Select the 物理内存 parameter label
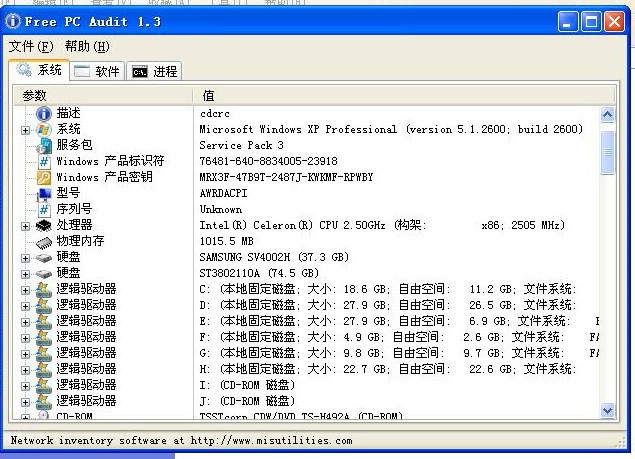 click(80, 241)
